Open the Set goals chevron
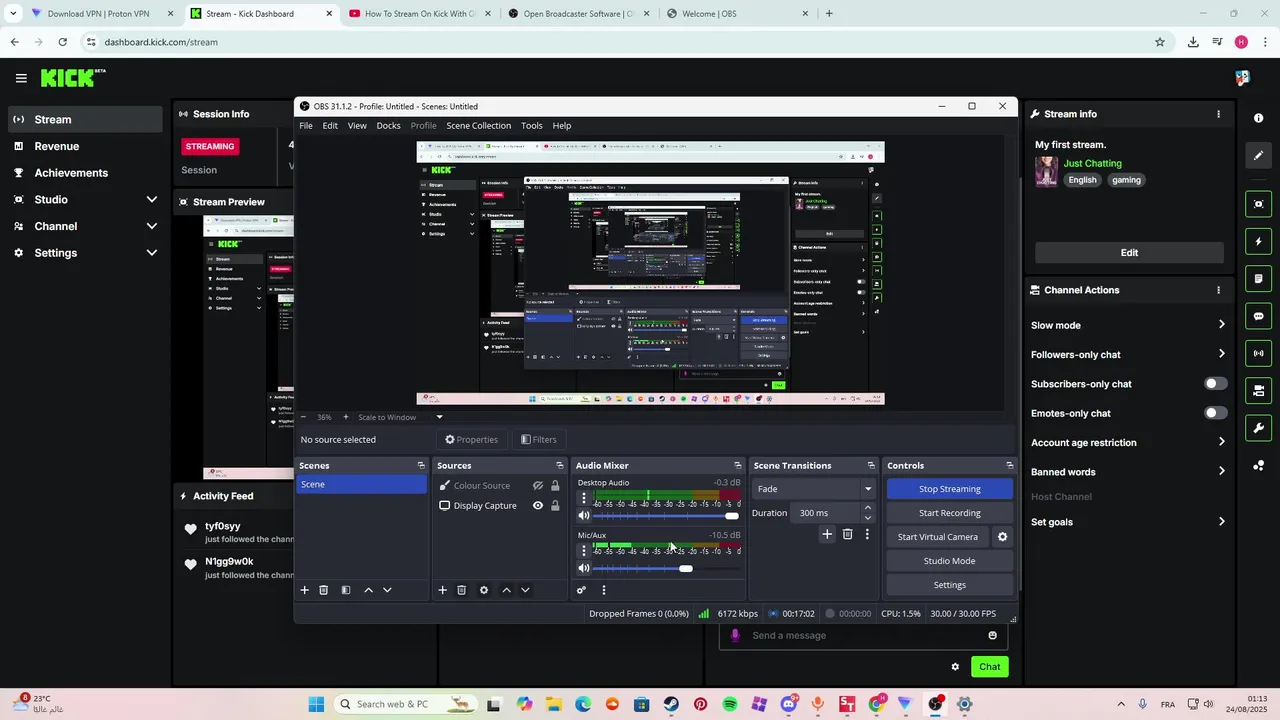This screenshot has height=720, width=1280. point(1221,522)
